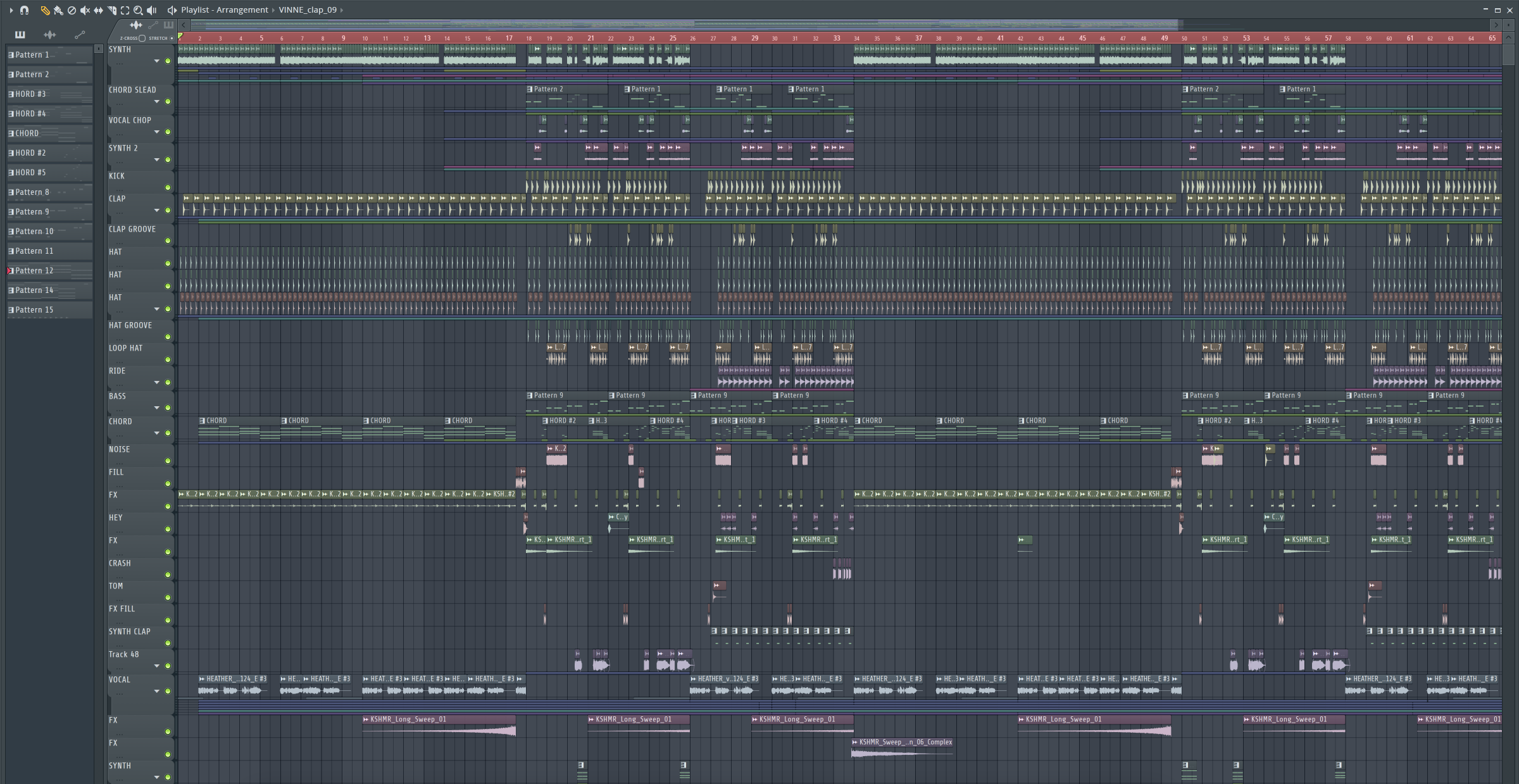
Task: Select the Playback speaker tool
Action: pos(152,10)
